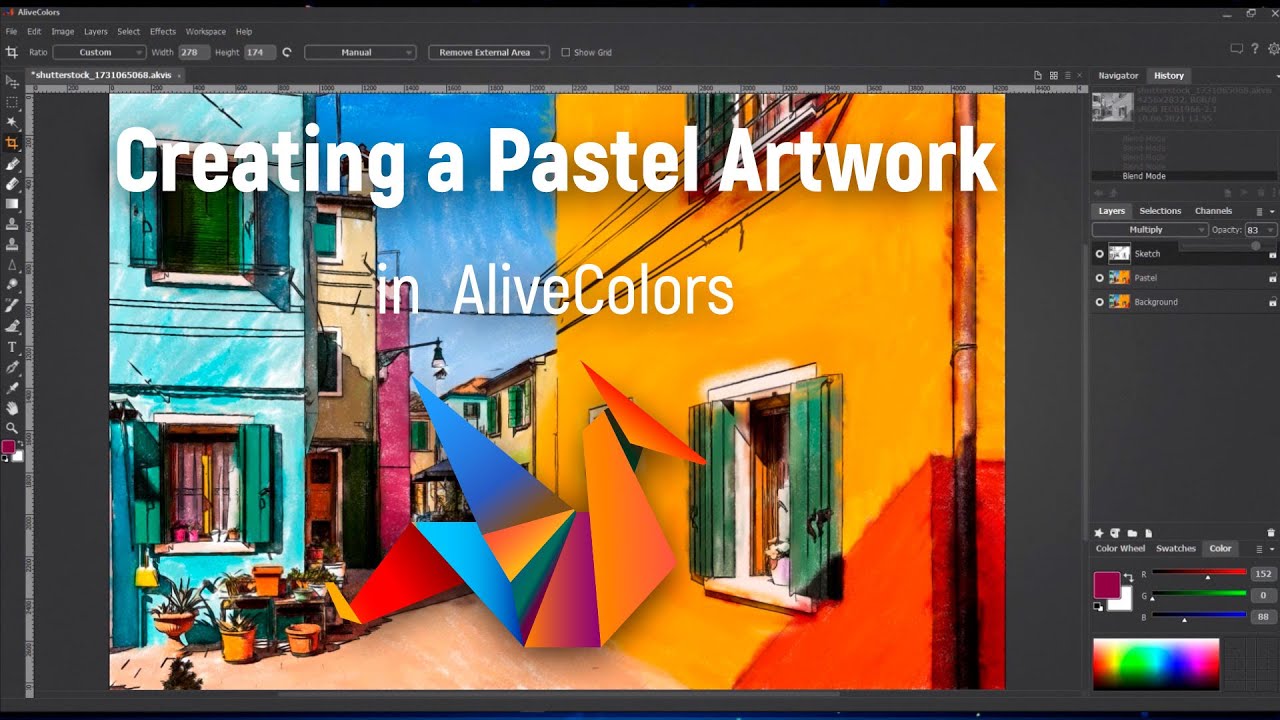Switch to the Navigator tab
Viewport: 1280px width, 720px height.
(1118, 75)
